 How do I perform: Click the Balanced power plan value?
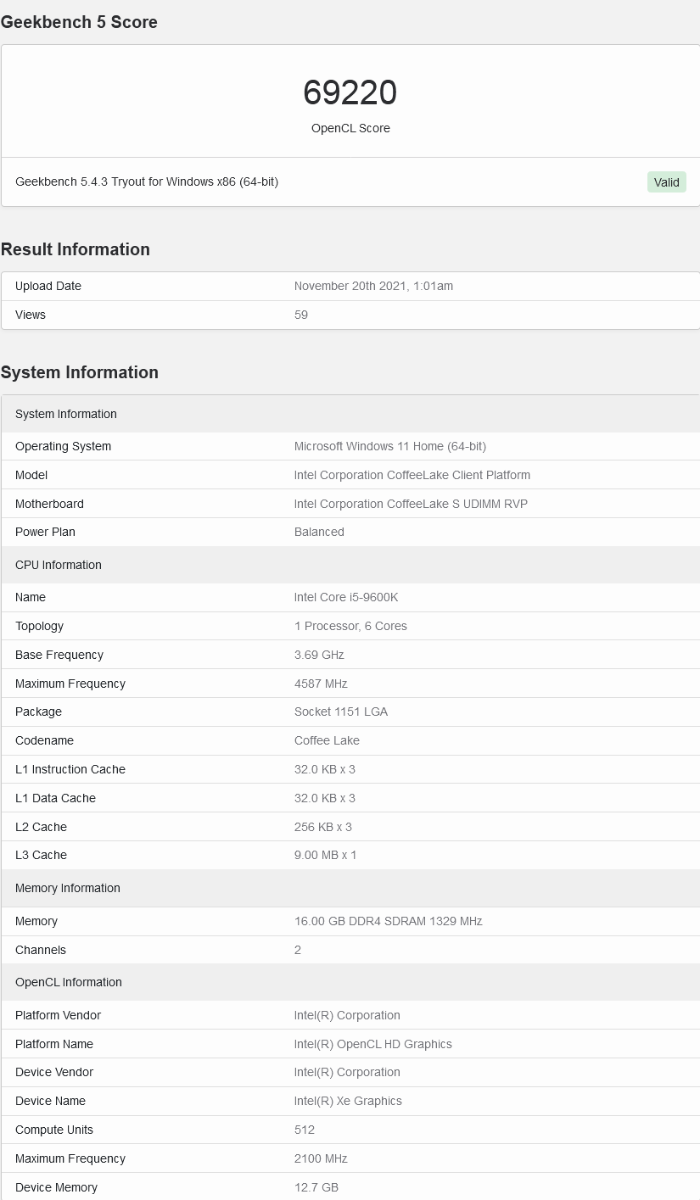click(319, 532)
